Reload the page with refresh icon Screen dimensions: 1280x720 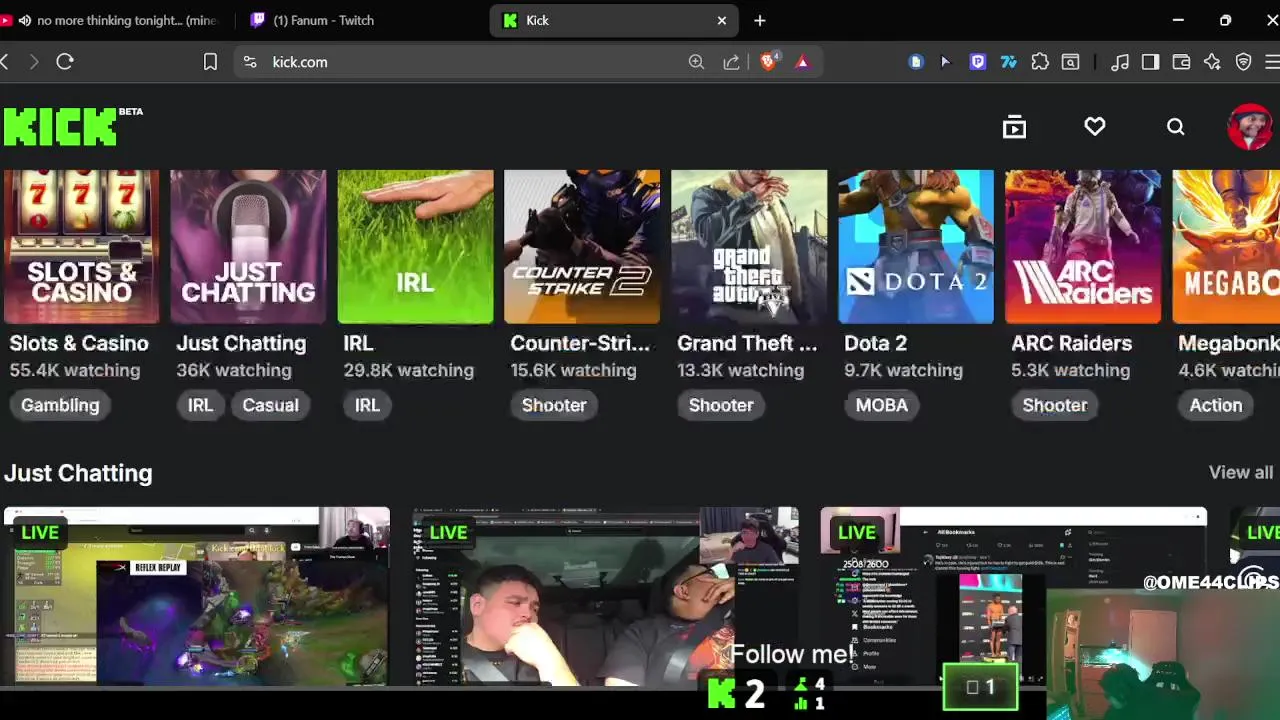click(65, 62)
